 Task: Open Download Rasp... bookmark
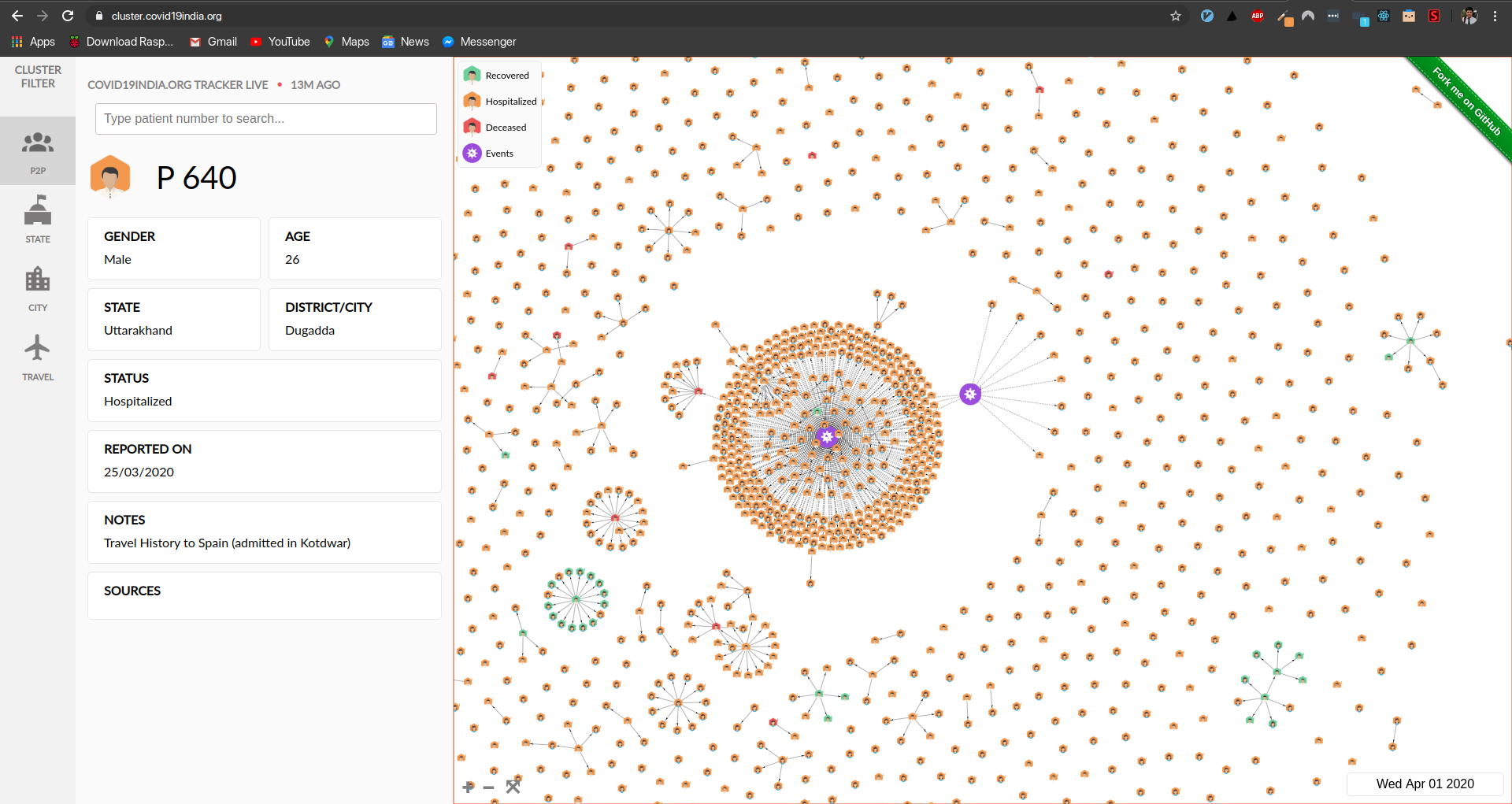point(121,42)
